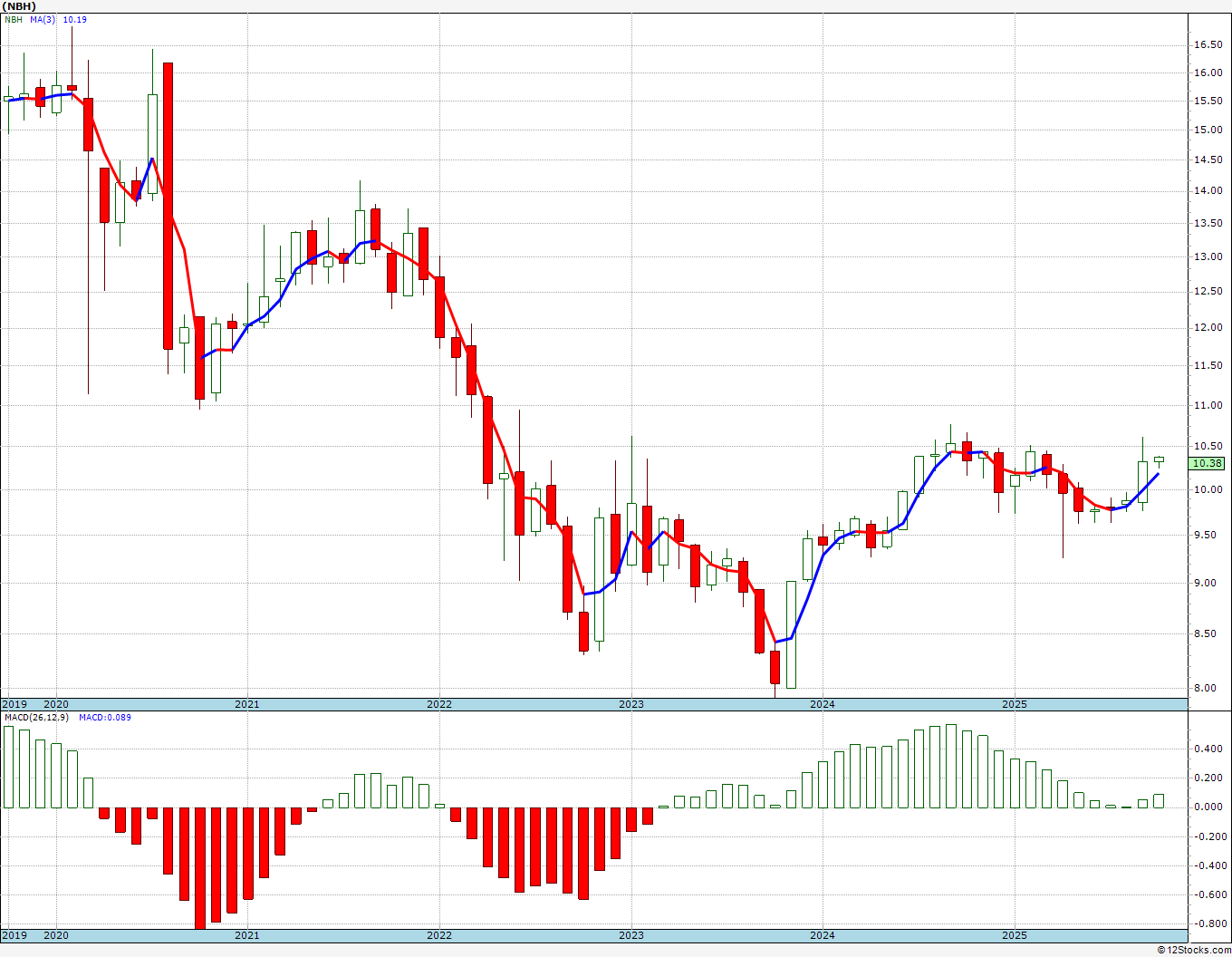The image size is (1232, 957).
Task: Select the 12.50 price axis label
Action: (1207, 291)
